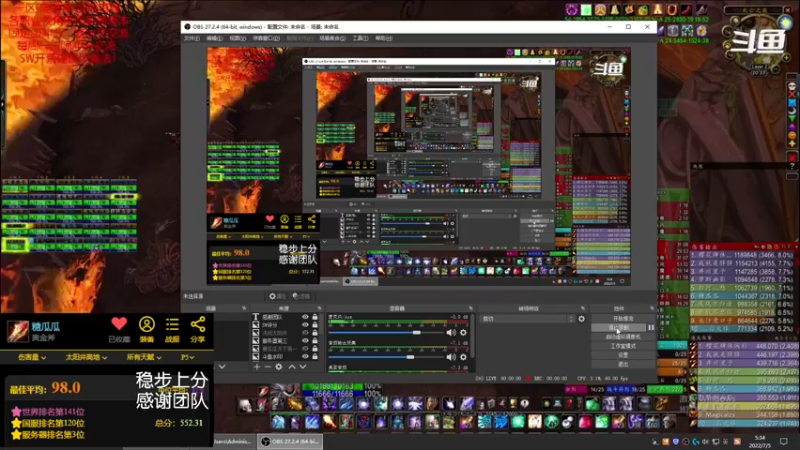Open the 工具 menu in OBS
The width and height of the screenshot is (800, 450).
[x=360, y=38]
